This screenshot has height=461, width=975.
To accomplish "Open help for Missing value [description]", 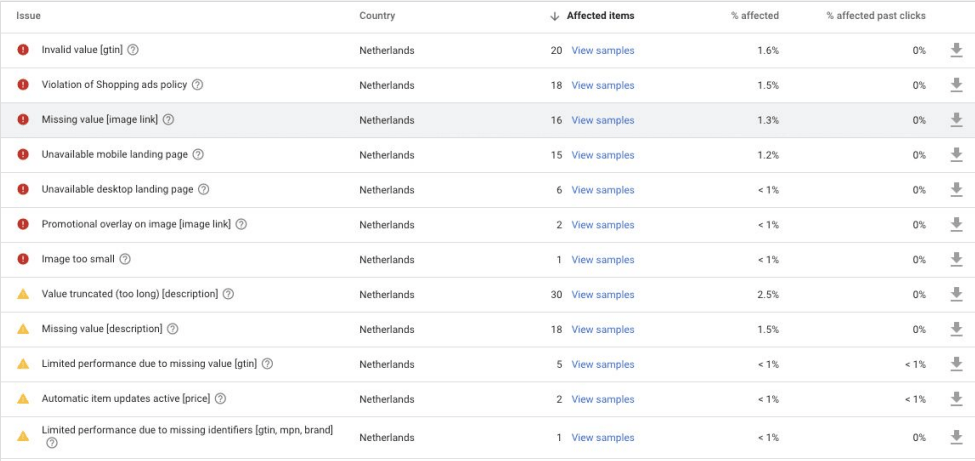I will (172, 328).
